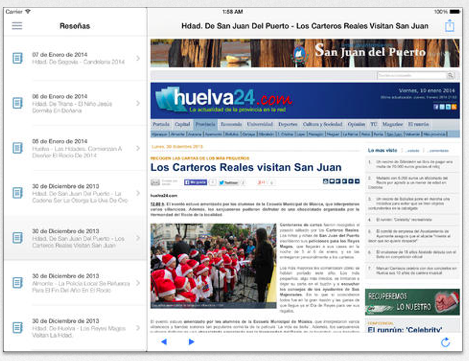The image size is (469, 361).
Task: Switch to the Economía tab
Action: click(231, 124)
